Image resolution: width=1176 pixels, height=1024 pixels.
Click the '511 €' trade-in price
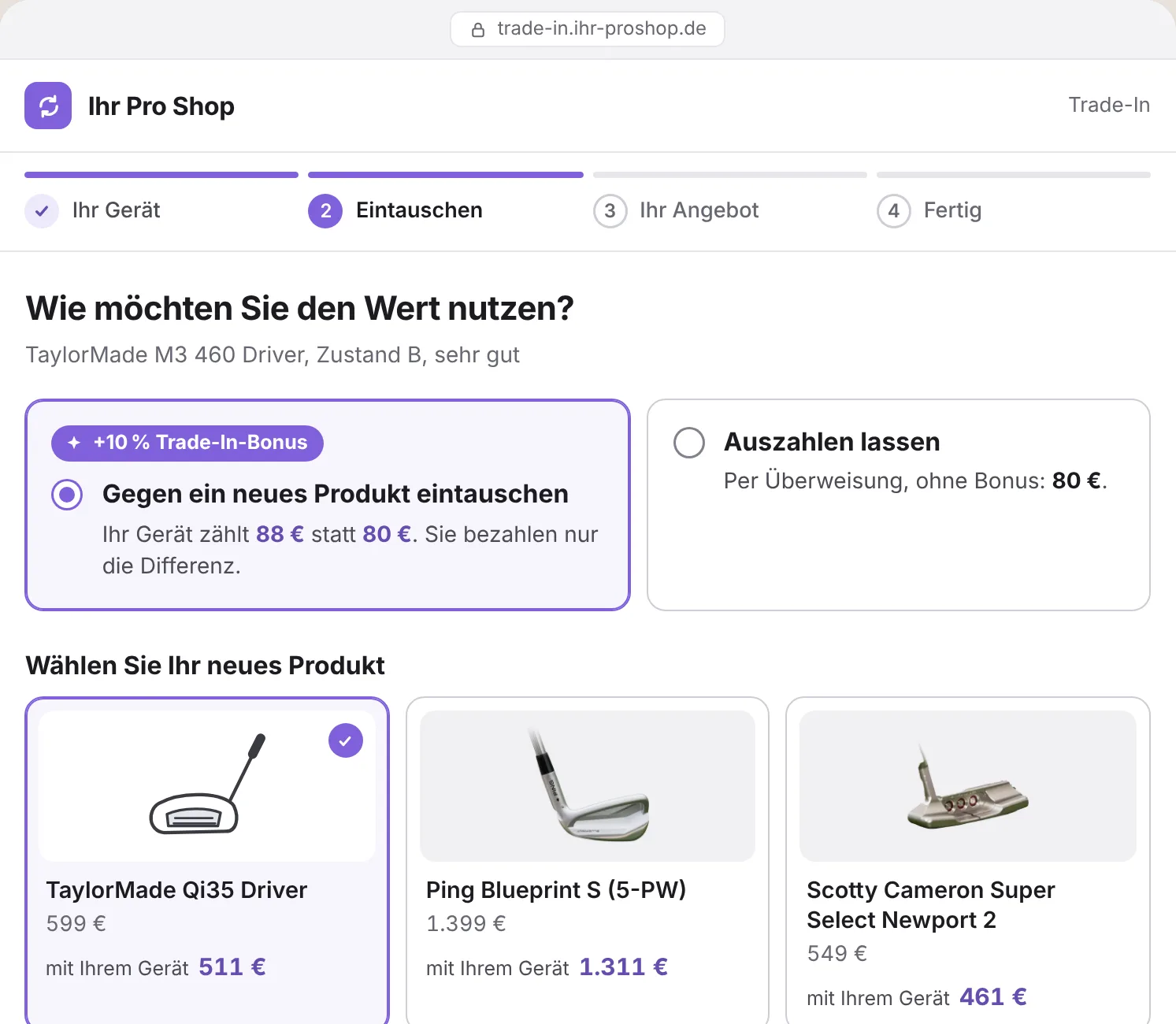[x=232, y=966]
